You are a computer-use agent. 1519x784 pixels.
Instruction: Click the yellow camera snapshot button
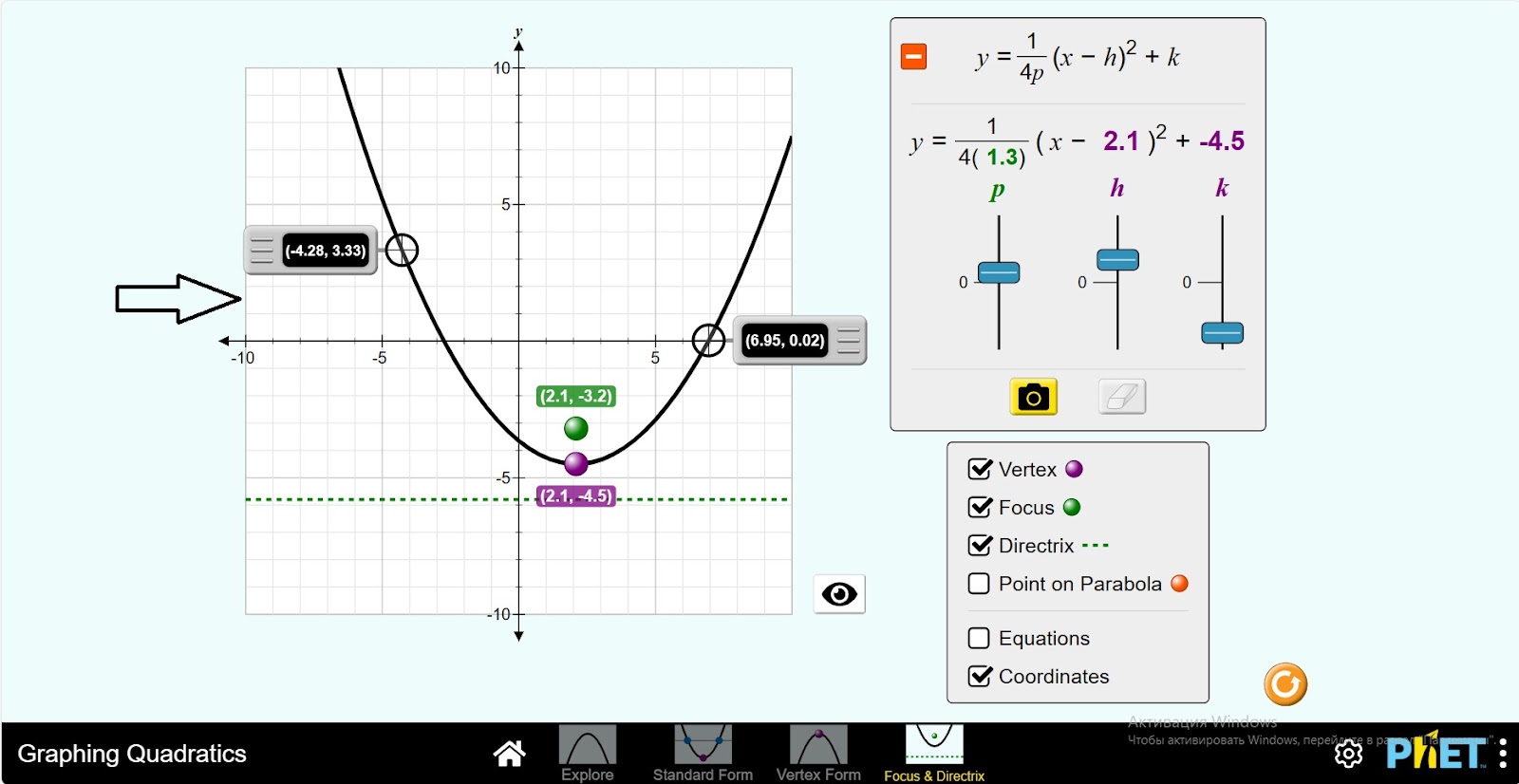coord(1033,397)
